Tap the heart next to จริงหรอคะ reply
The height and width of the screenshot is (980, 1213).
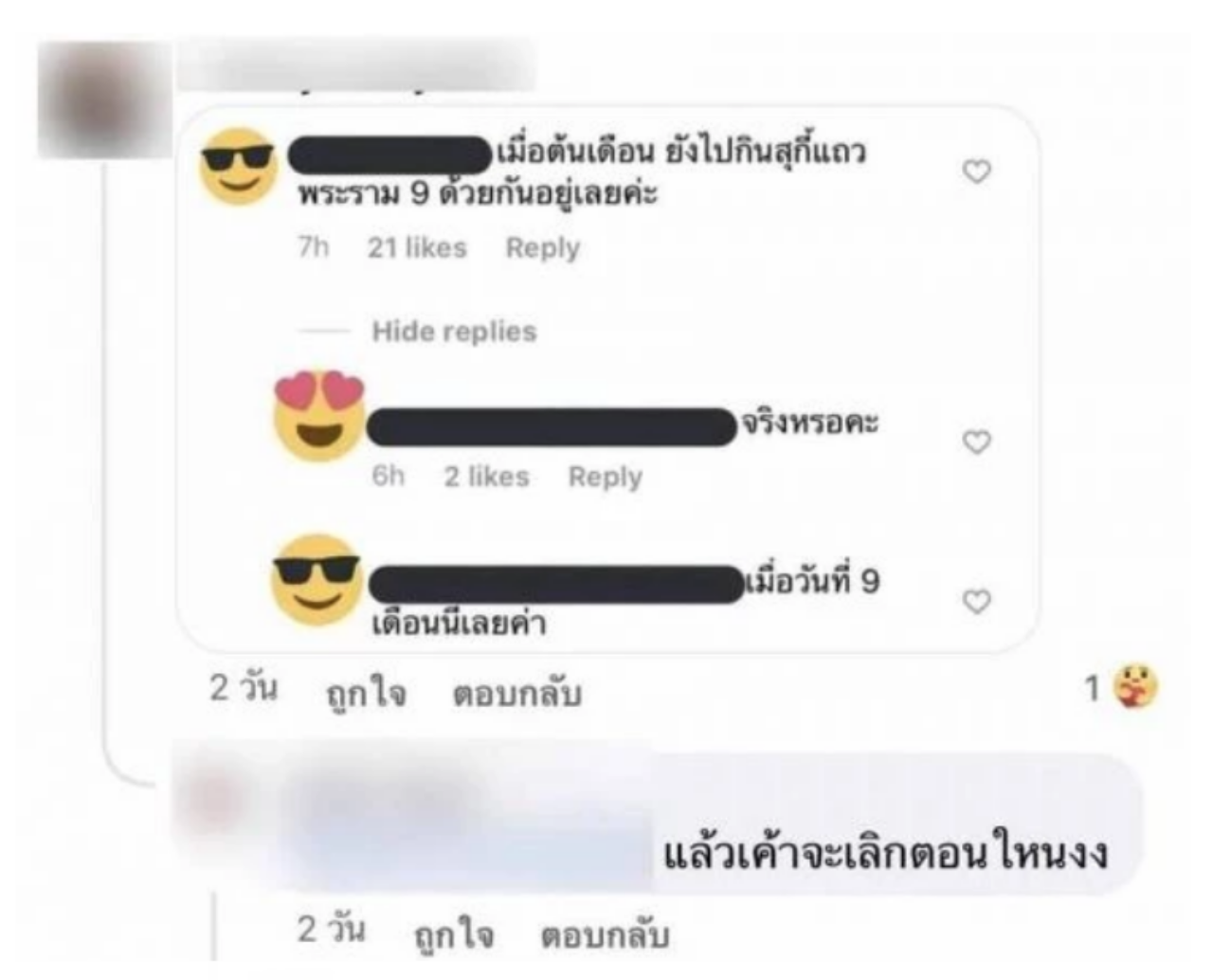coord(976,443)
